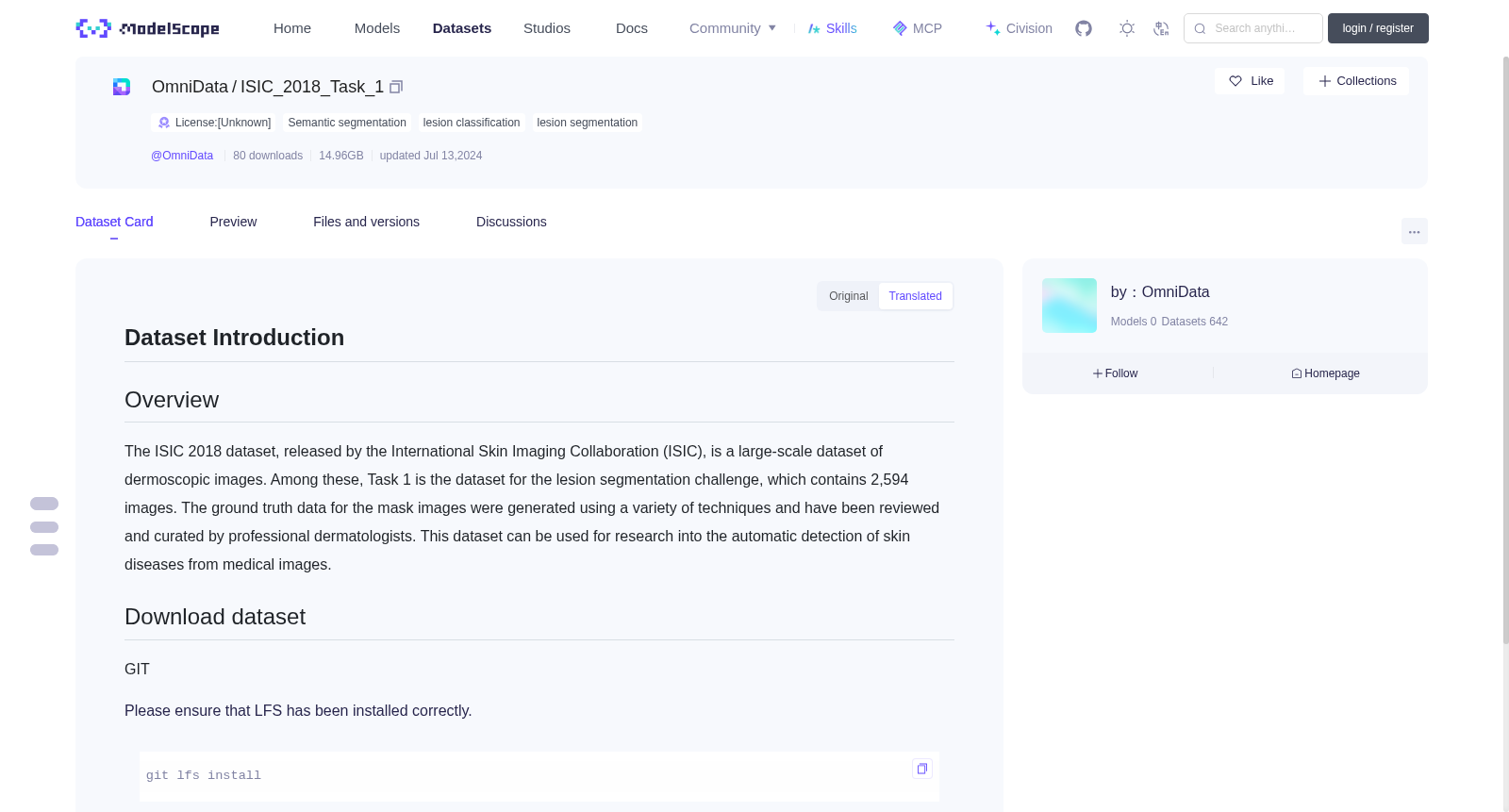Click the ISIC_2018_Task_1 dataset title
Screen dimensions: 1509x812
[x=312, y=87]
